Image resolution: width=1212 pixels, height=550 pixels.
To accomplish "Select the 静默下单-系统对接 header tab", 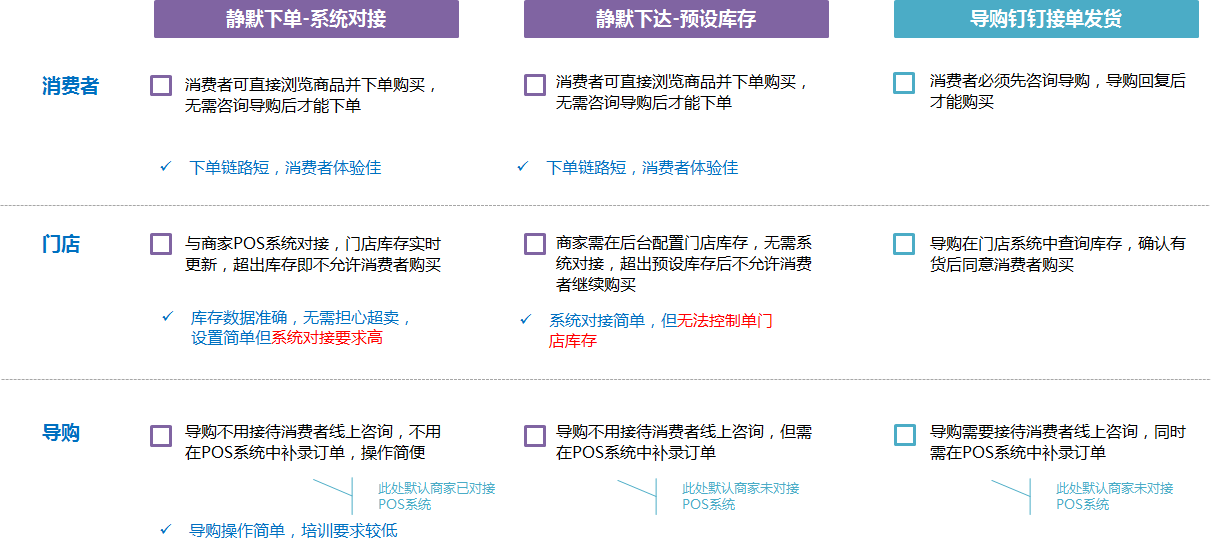I will coord(306,19).
